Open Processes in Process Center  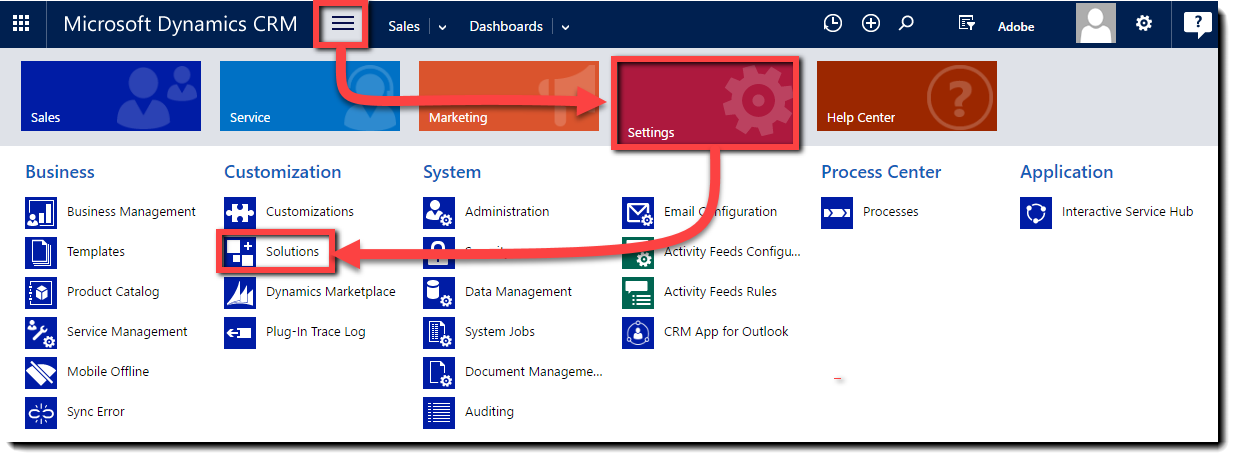click(x=890, y=212)
